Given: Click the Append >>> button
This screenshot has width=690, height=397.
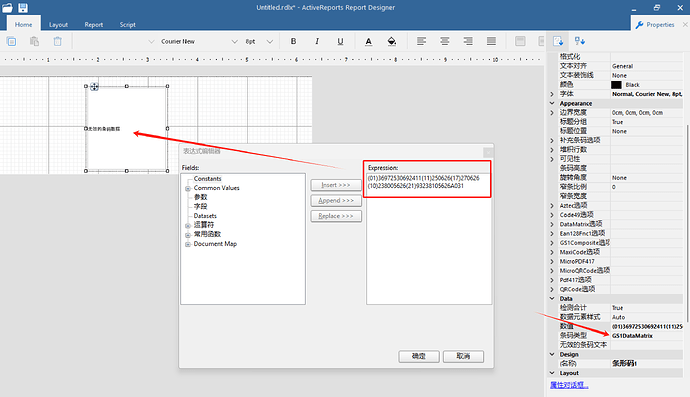Looking at the screenshot, I should 336,201.
